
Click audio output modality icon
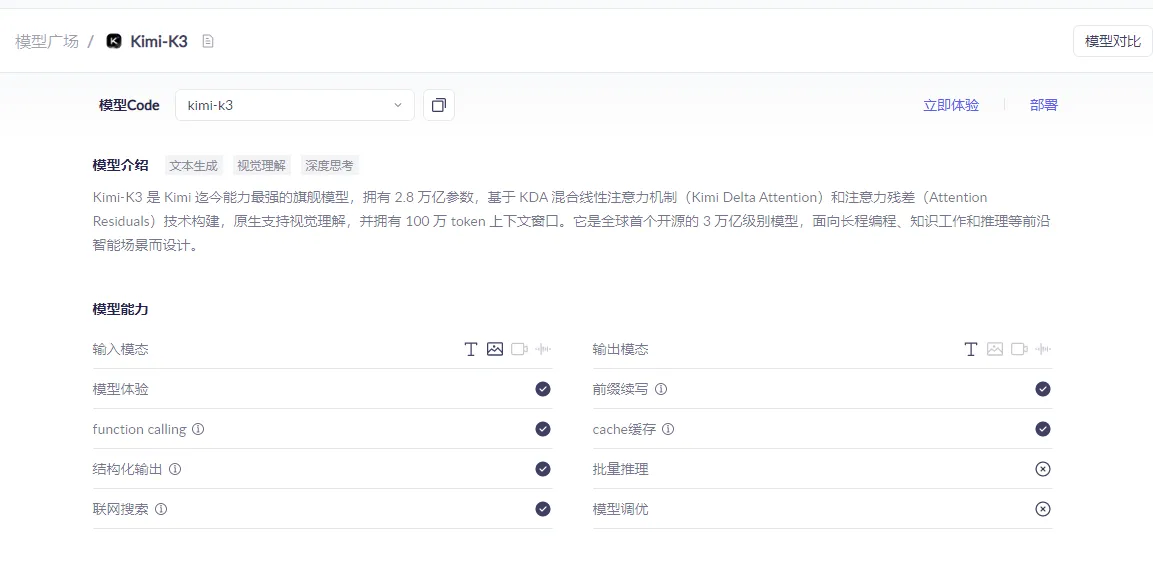pyautogui.click(x=1043, y=349)
